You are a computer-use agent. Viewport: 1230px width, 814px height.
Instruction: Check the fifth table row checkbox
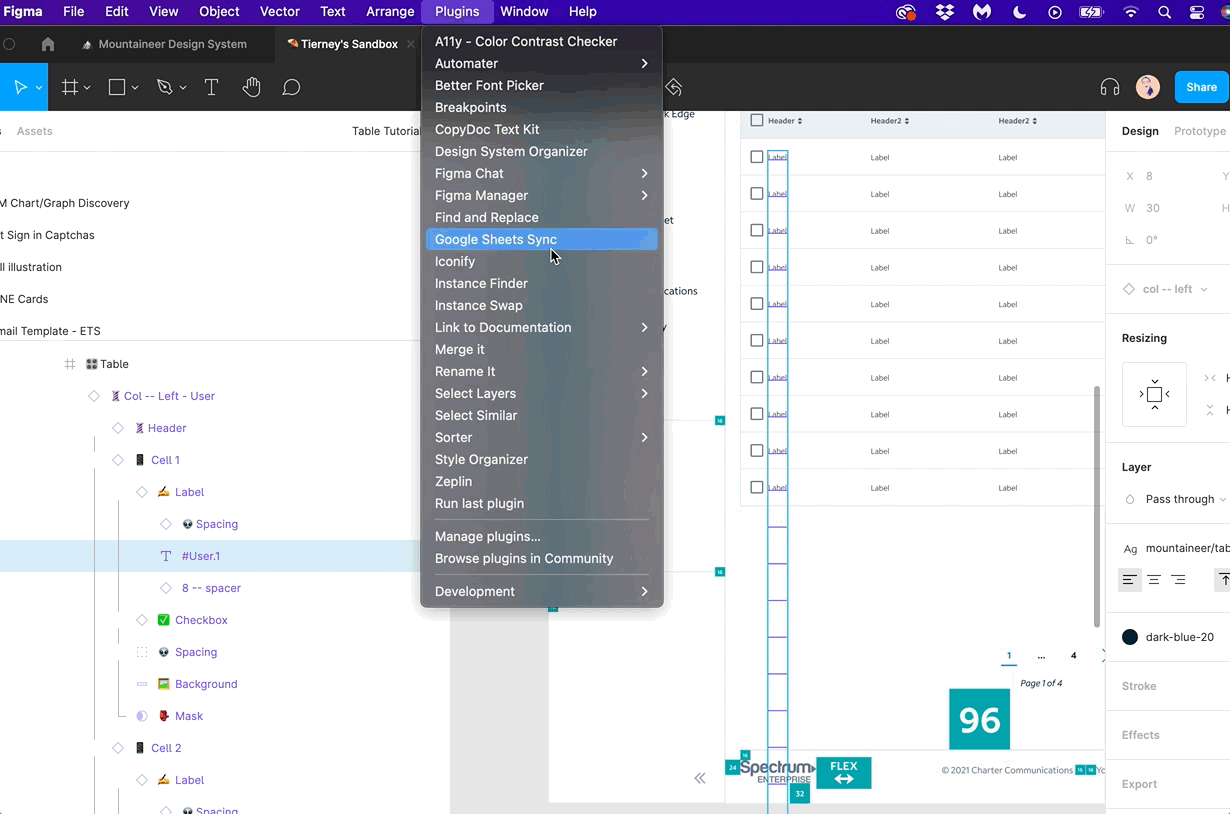757,304
